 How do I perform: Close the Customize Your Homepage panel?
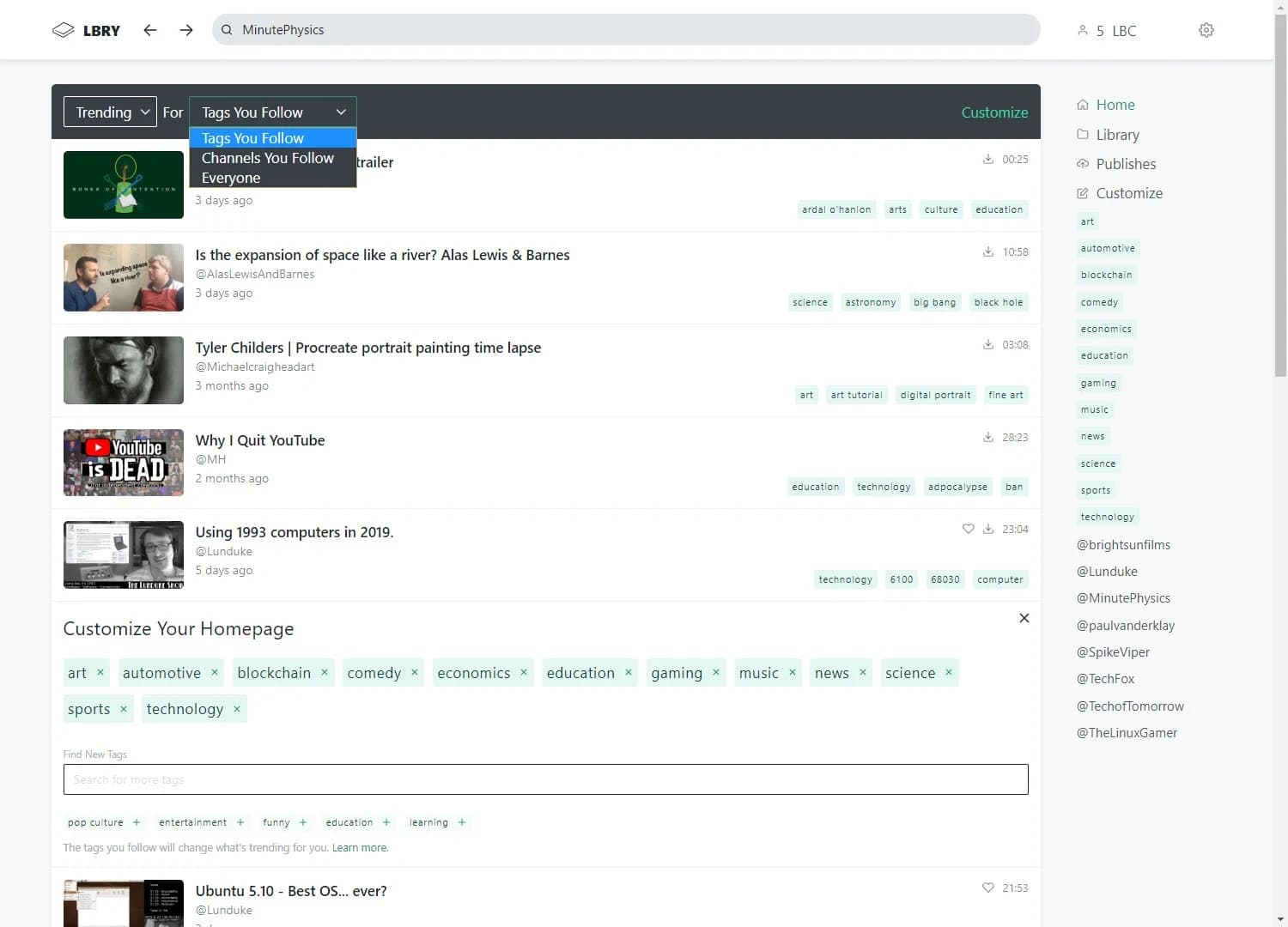(1024, 618)
